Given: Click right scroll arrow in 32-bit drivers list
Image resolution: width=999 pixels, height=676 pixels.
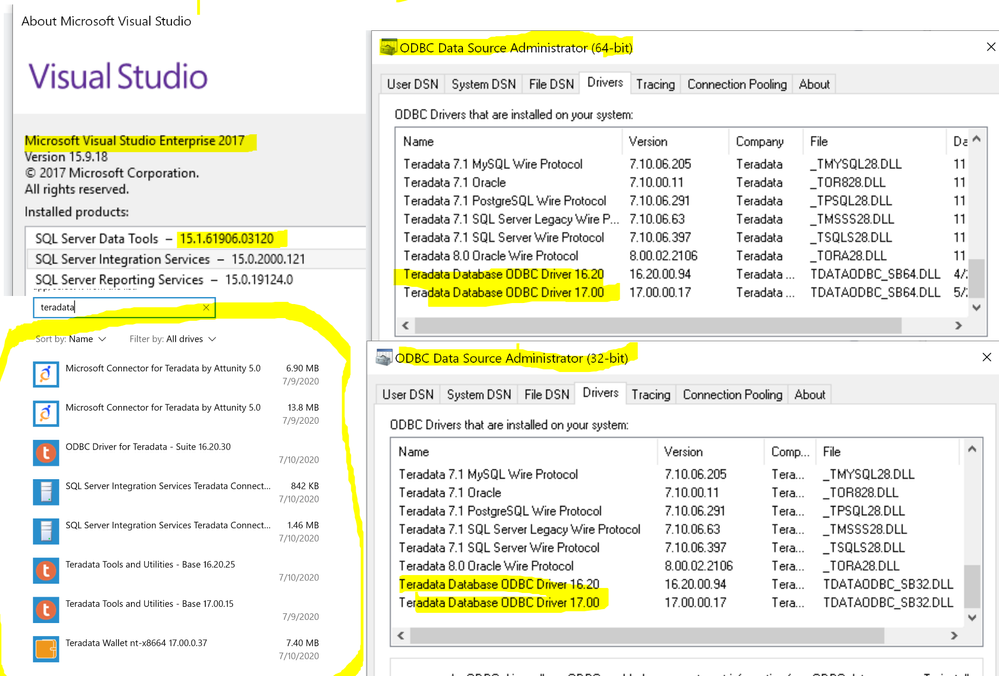Looking at the screenshot, I should (953, 635).
